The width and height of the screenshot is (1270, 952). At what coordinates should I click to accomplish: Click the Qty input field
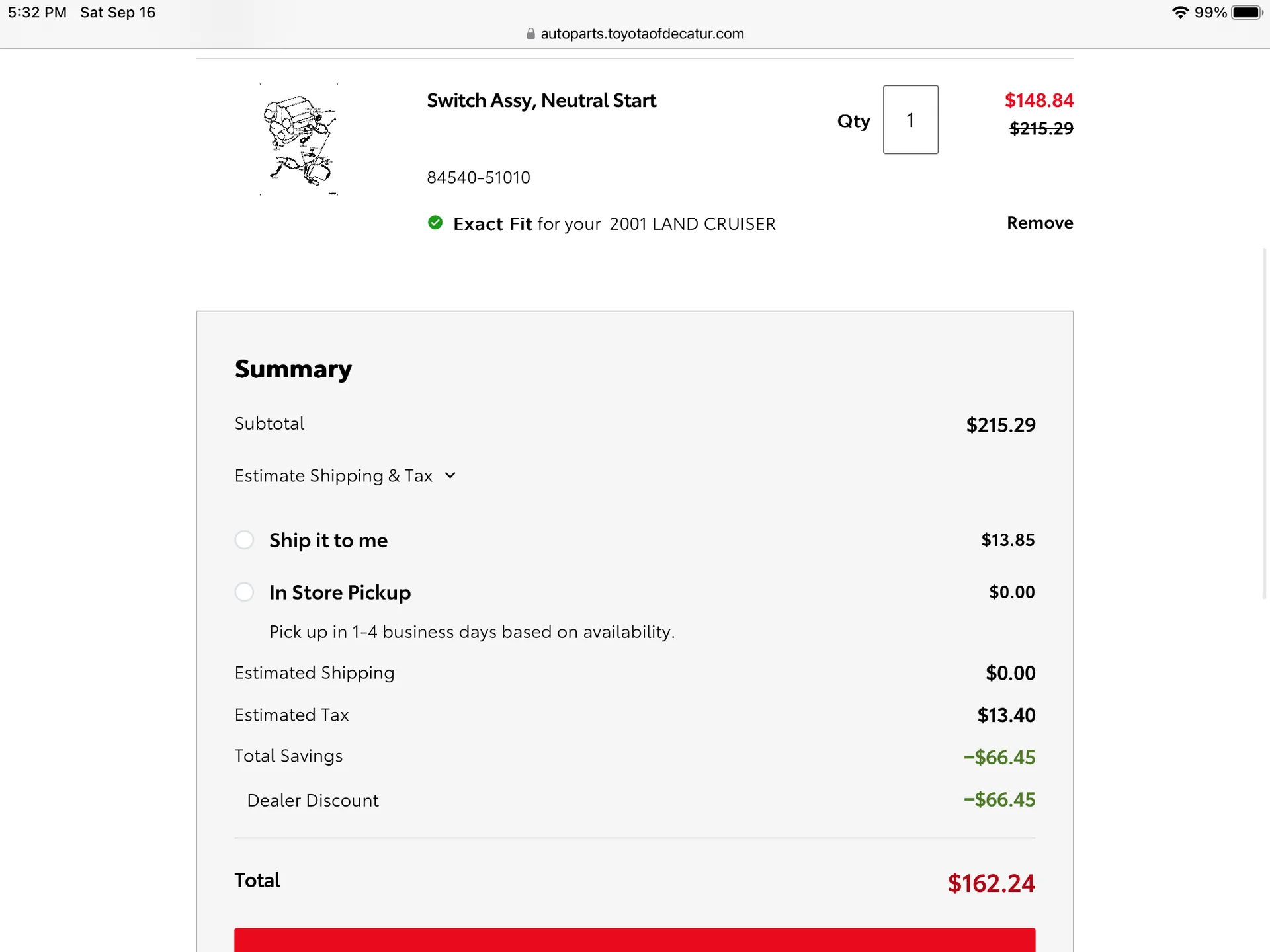(911, 120)
